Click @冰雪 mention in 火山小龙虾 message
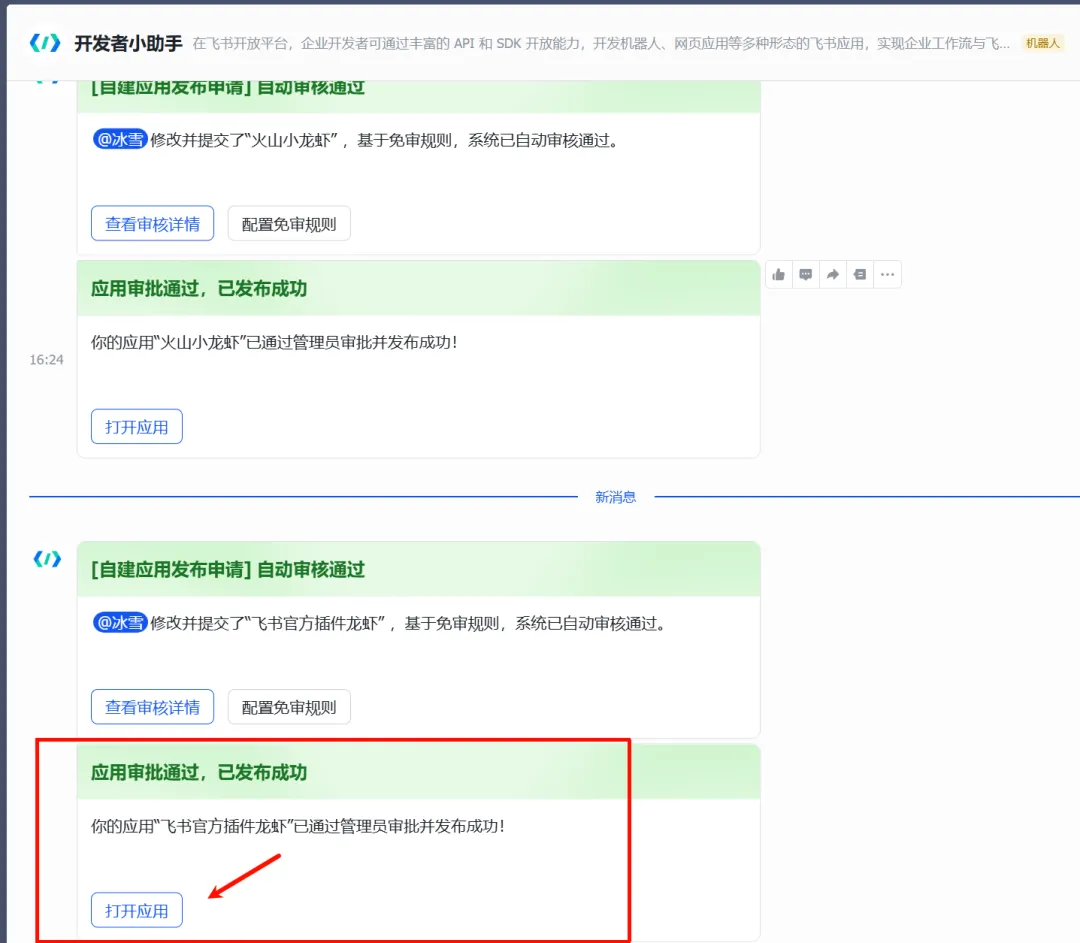This screenshot has height=943, width=1080. (120, 140)
